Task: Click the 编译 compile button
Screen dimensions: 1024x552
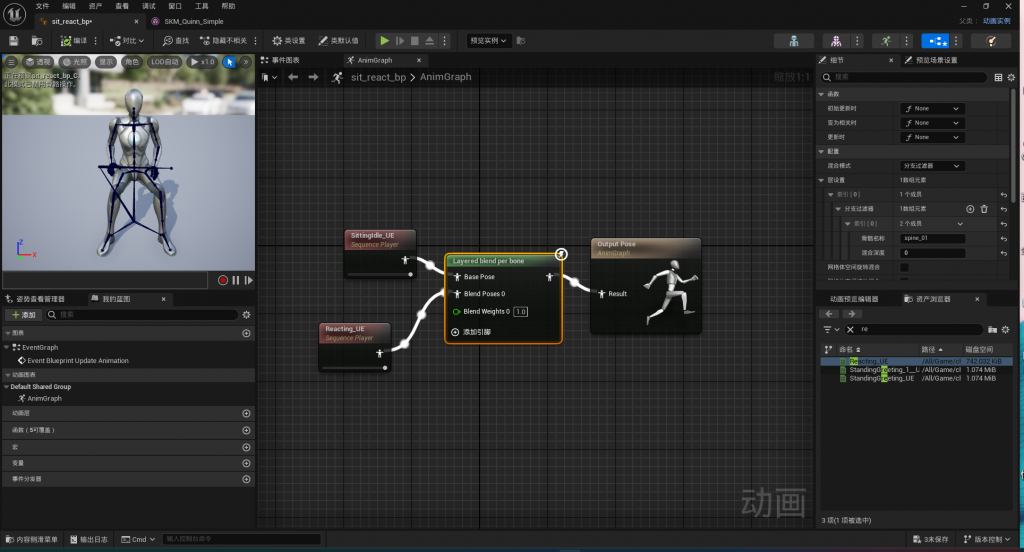Action: point(74,41)
